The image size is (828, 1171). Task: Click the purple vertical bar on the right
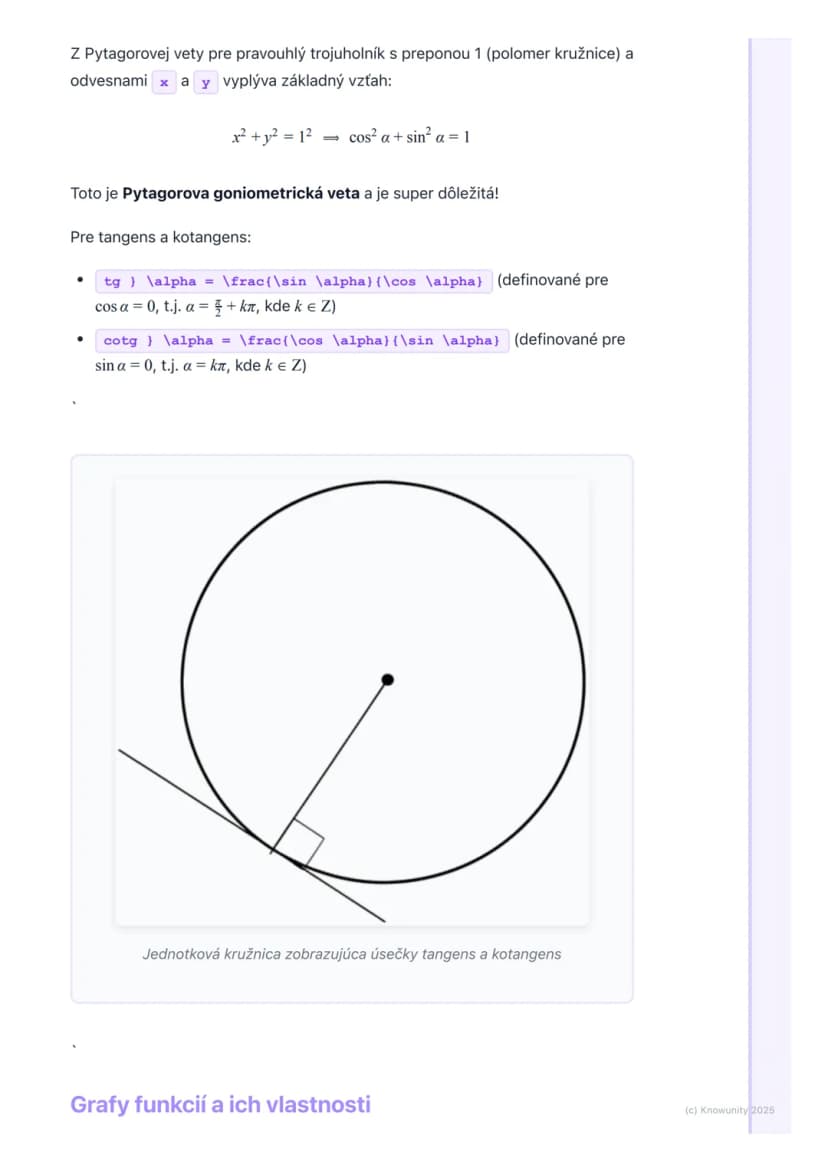pos(770,586)
